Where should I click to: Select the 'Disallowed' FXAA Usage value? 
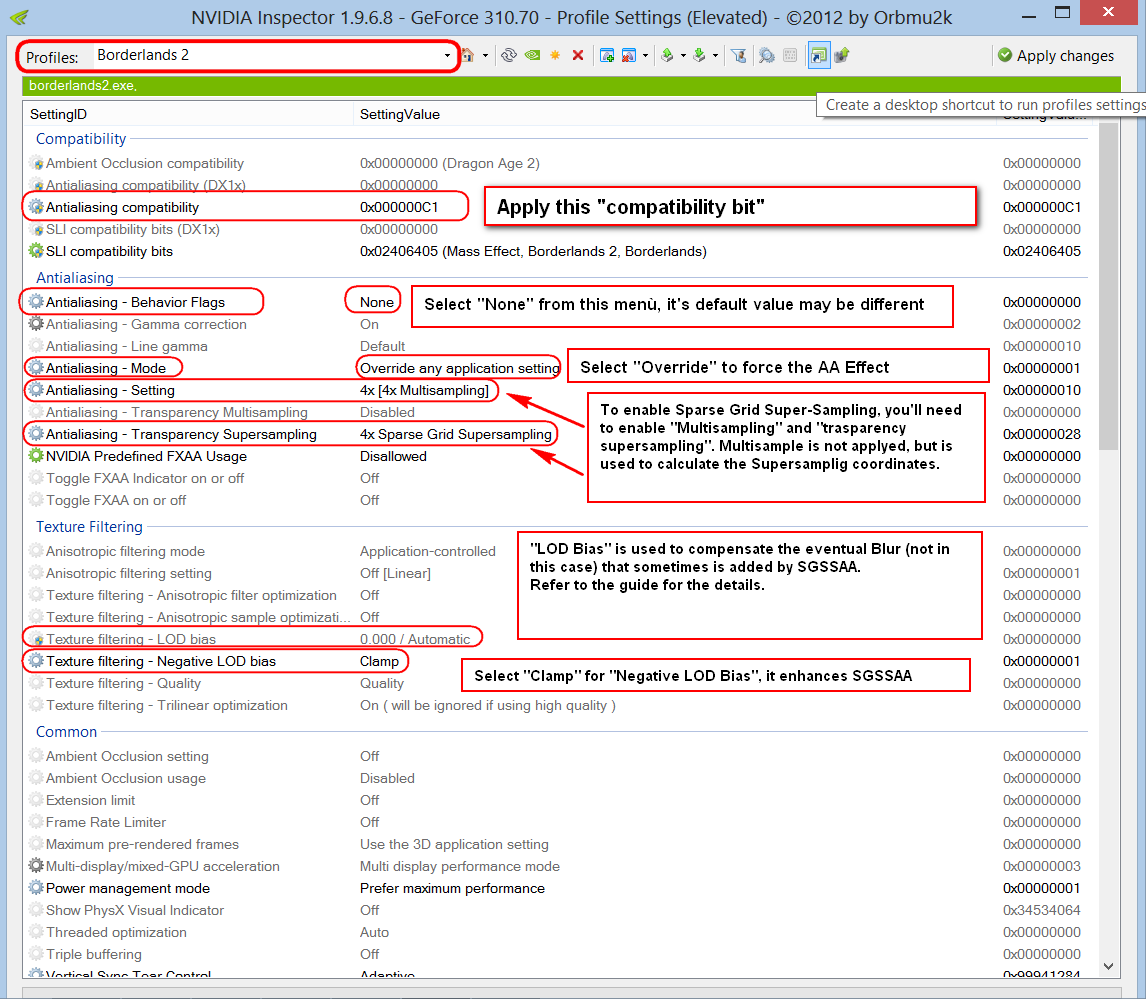tap(393, 456)
